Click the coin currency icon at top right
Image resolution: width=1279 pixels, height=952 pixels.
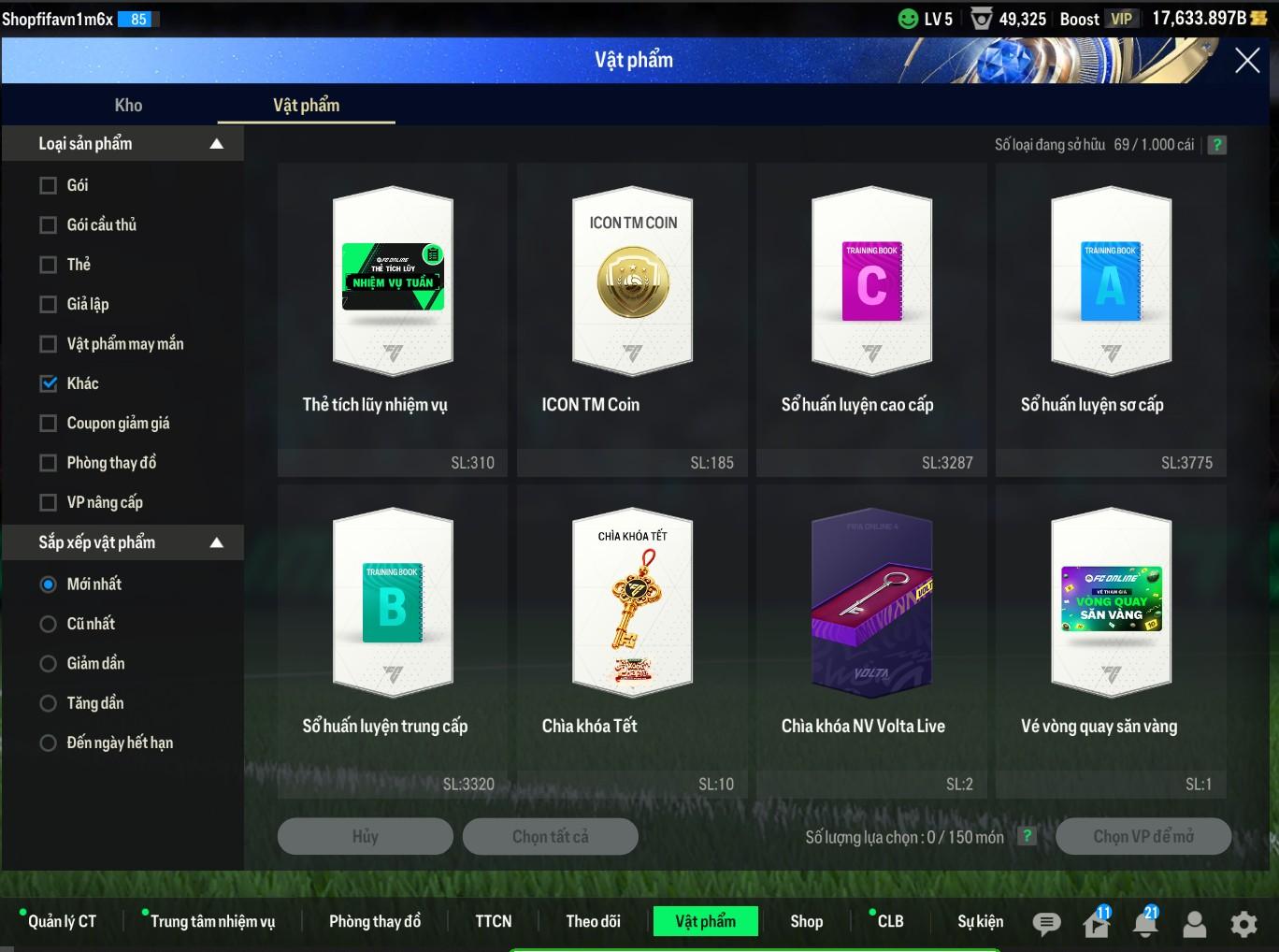click(1258, 19)
